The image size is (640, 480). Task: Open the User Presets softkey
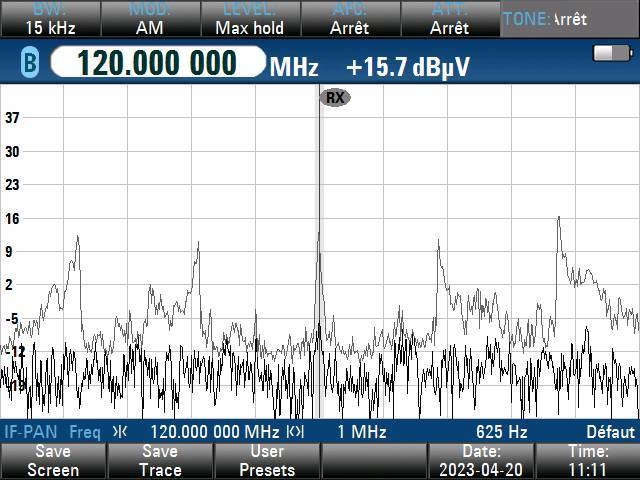[x=267, y=461]
